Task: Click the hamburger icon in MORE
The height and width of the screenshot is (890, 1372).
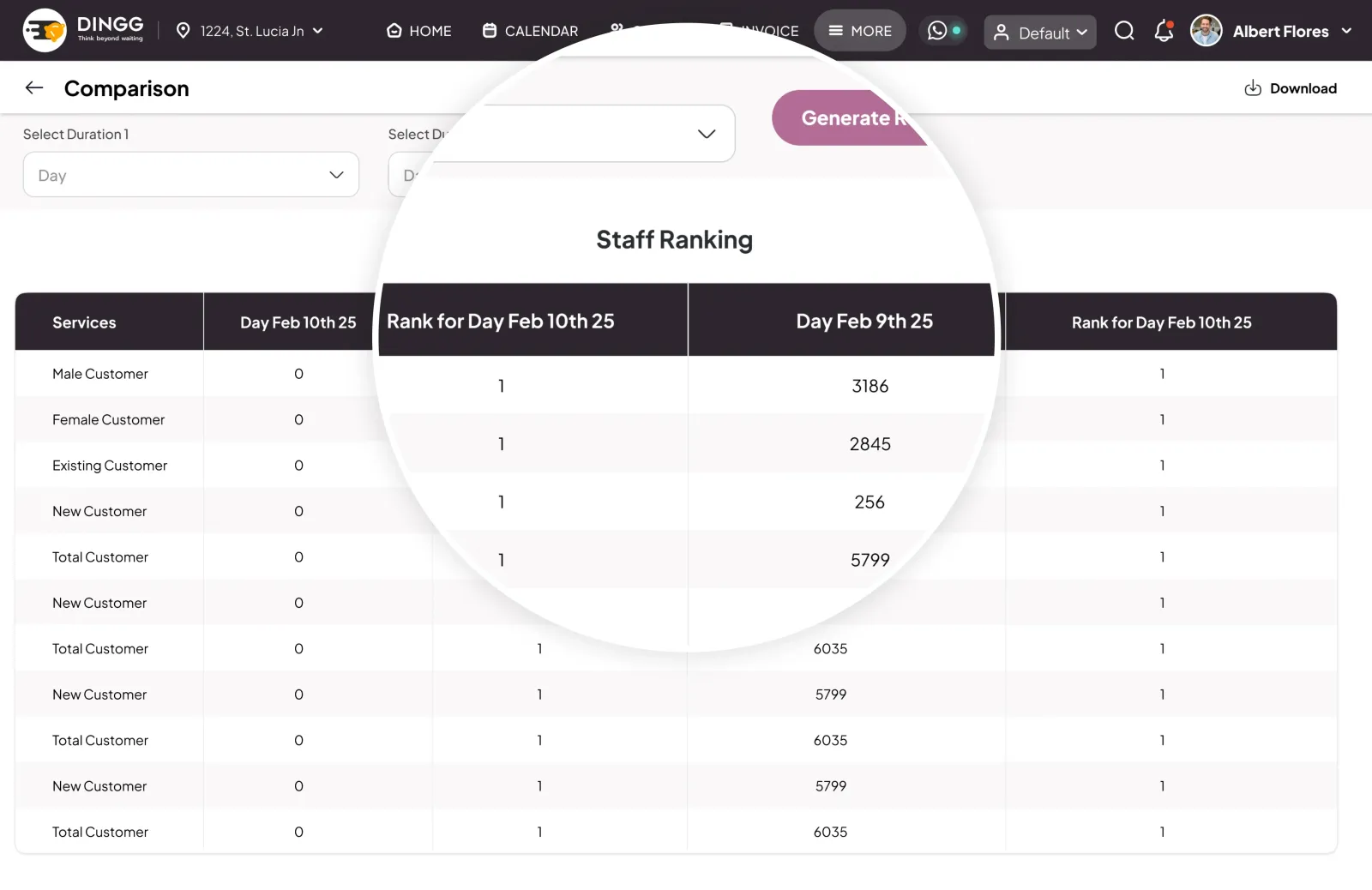Action: point(835,31)
